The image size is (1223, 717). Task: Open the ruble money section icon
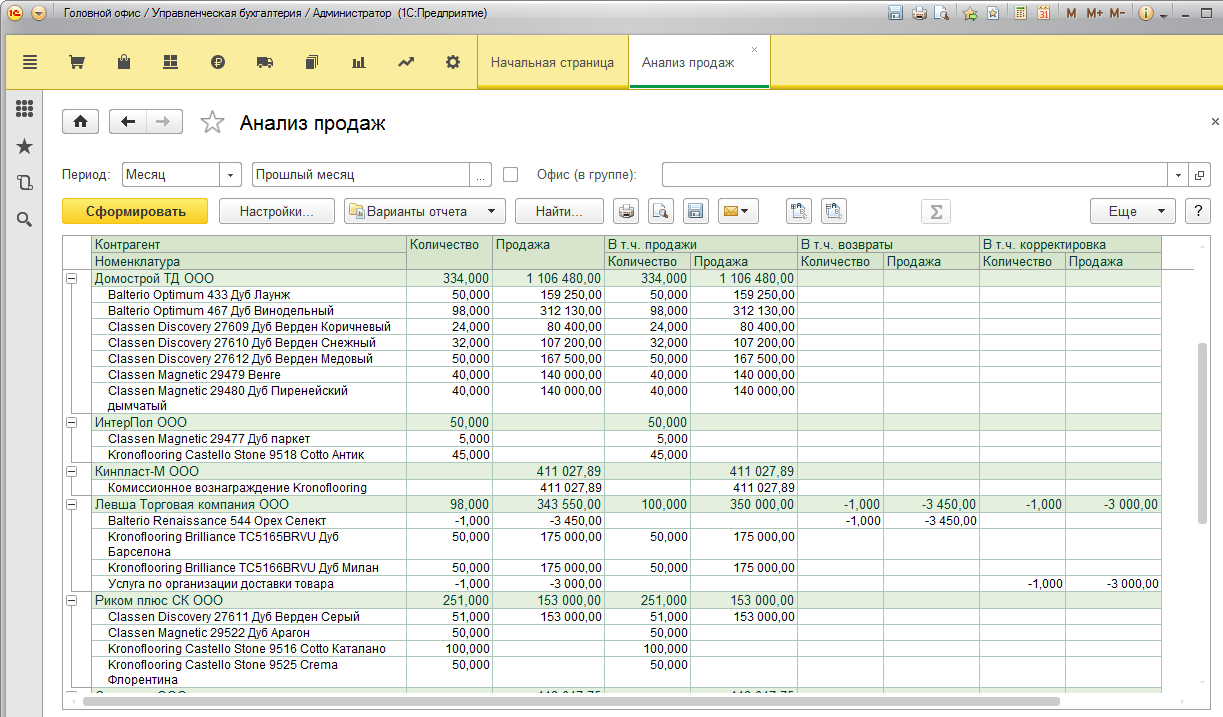(218, 62)
